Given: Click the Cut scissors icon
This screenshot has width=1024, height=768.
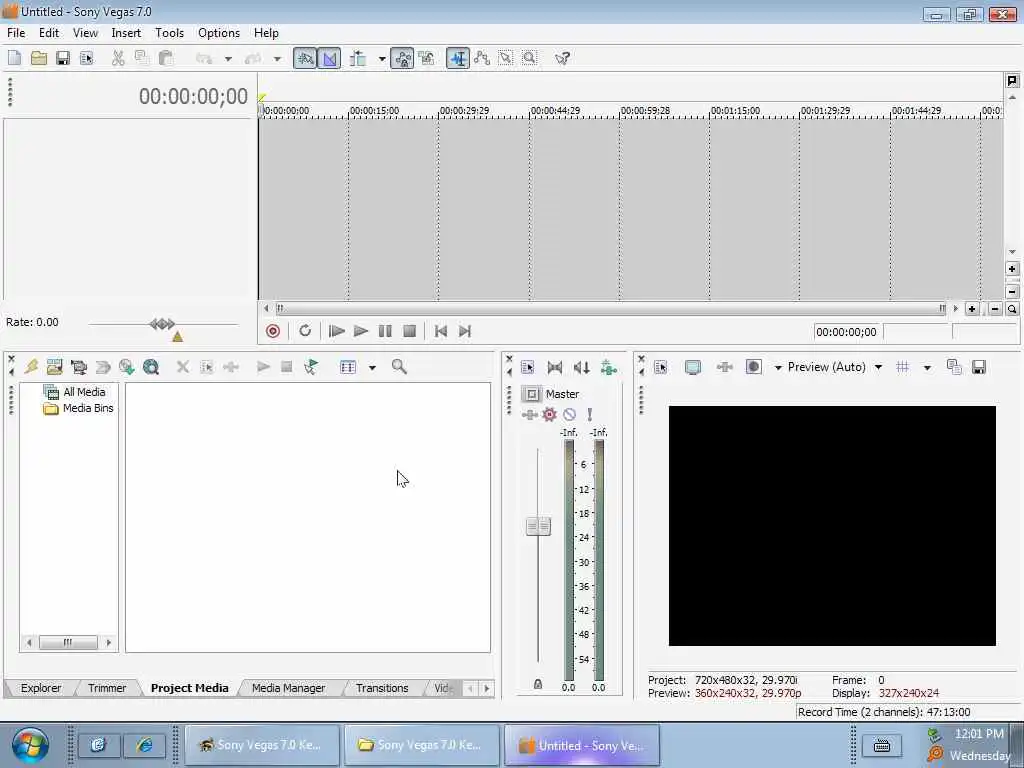Looking at the screenshot, I should (118, 58).
